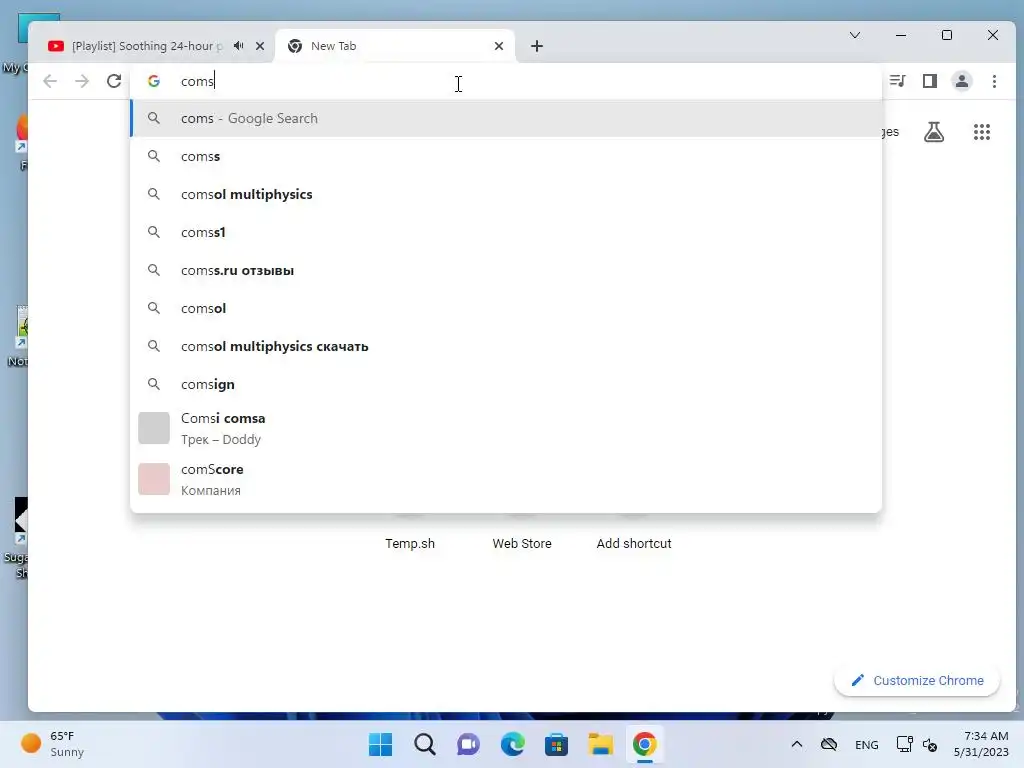Screen dimensions: 1024x768
Task: Open network display tray icon
Action: 904,744
